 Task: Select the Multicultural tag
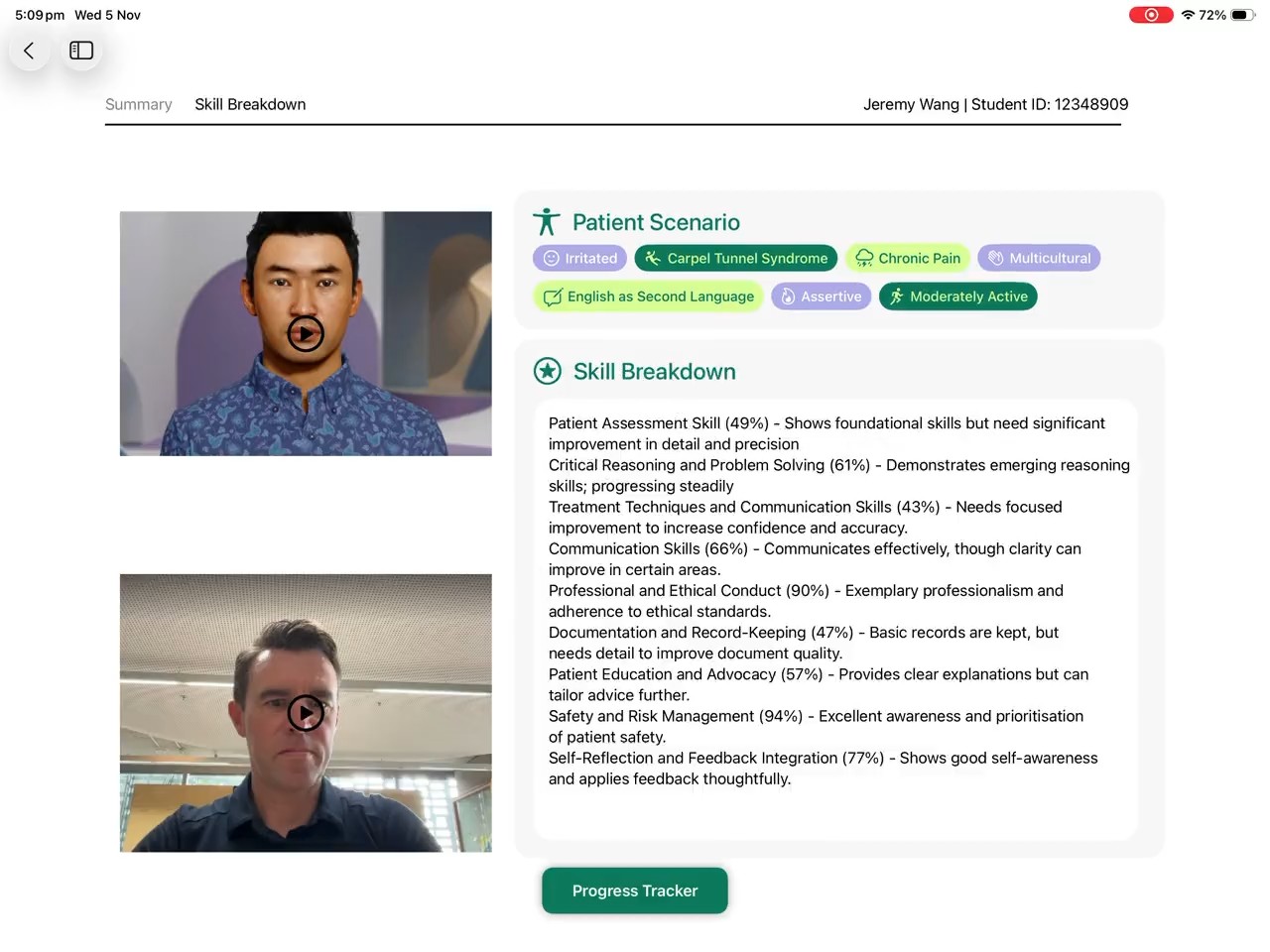click(1039, 258)
